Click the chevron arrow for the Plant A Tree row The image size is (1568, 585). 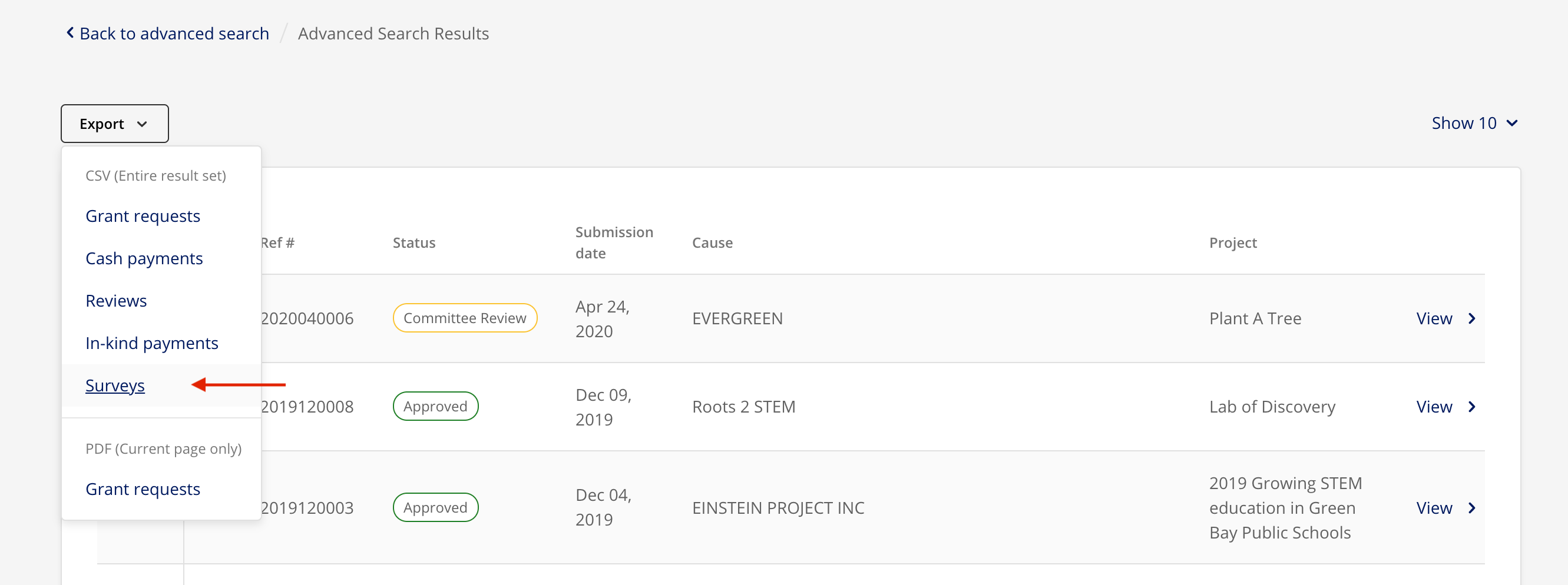point(1472,318)
